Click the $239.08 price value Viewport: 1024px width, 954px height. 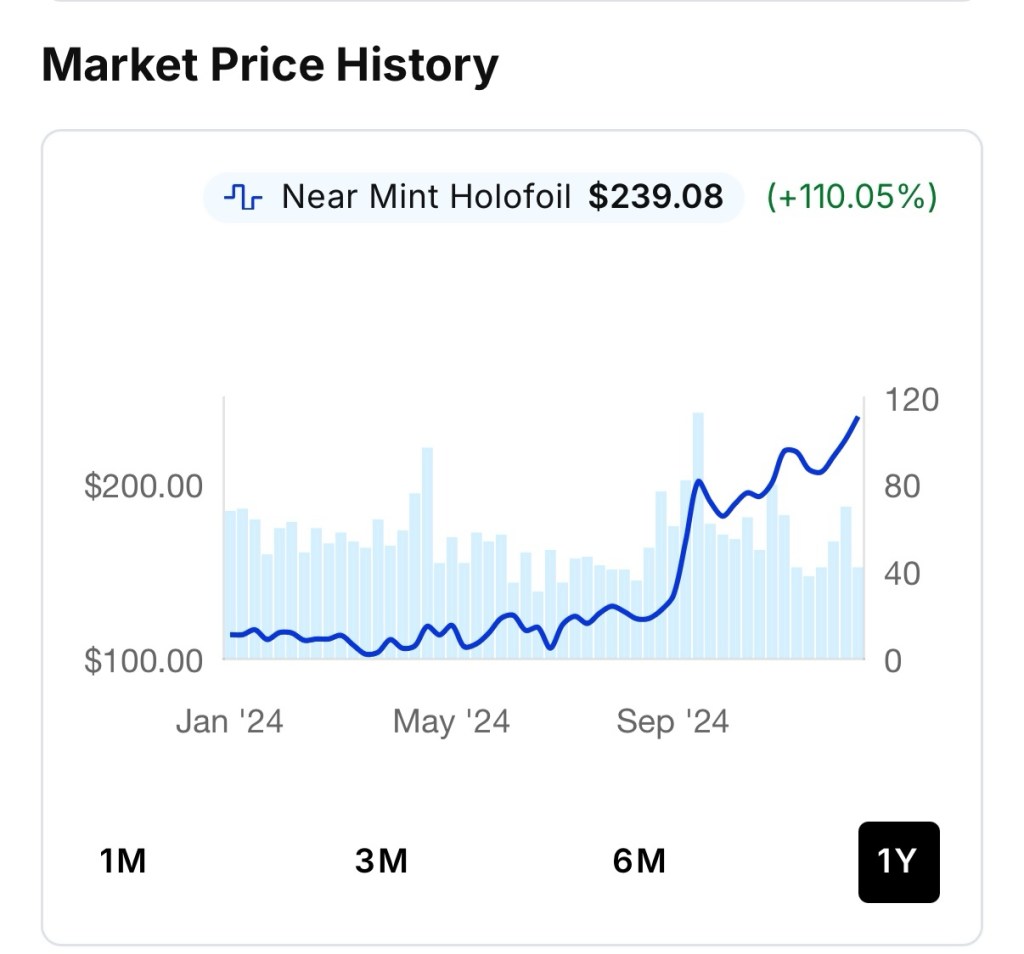(x=655, y=197)
